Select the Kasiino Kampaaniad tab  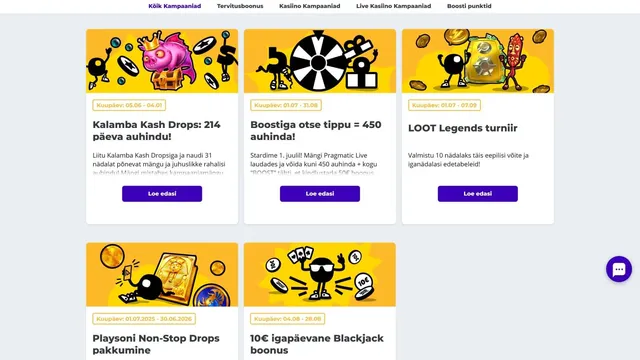tap(309, 6)
